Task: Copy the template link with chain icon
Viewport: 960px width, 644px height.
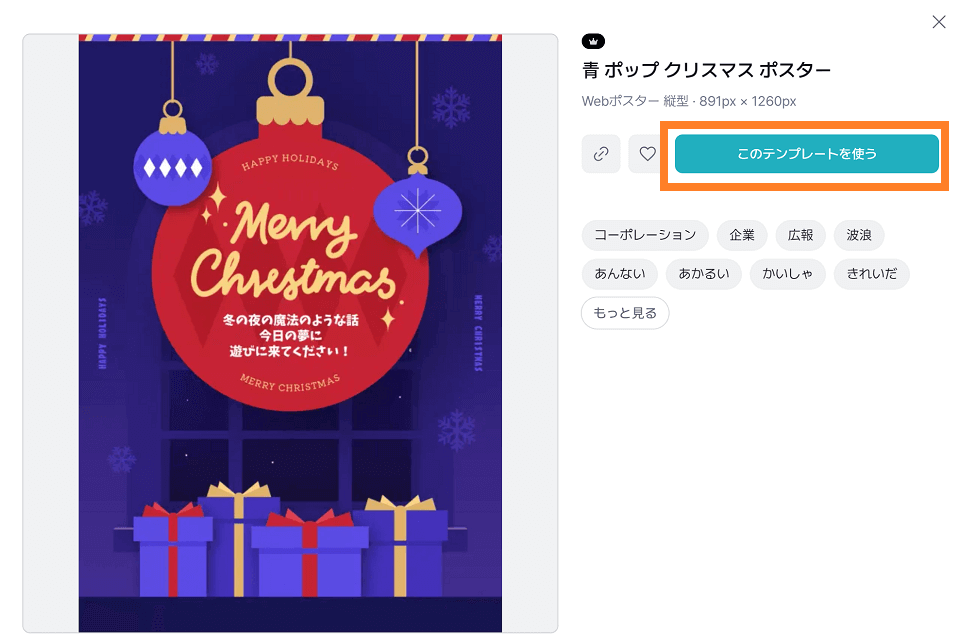Action: coord(601,154)
